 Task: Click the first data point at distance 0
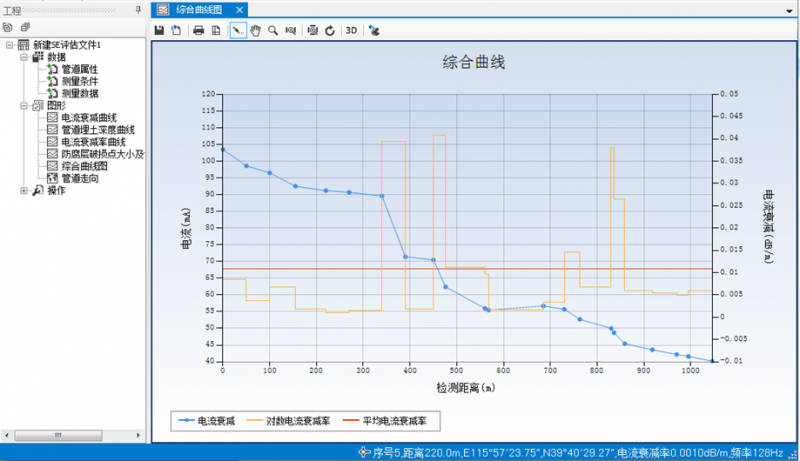(x=223, y=149)
